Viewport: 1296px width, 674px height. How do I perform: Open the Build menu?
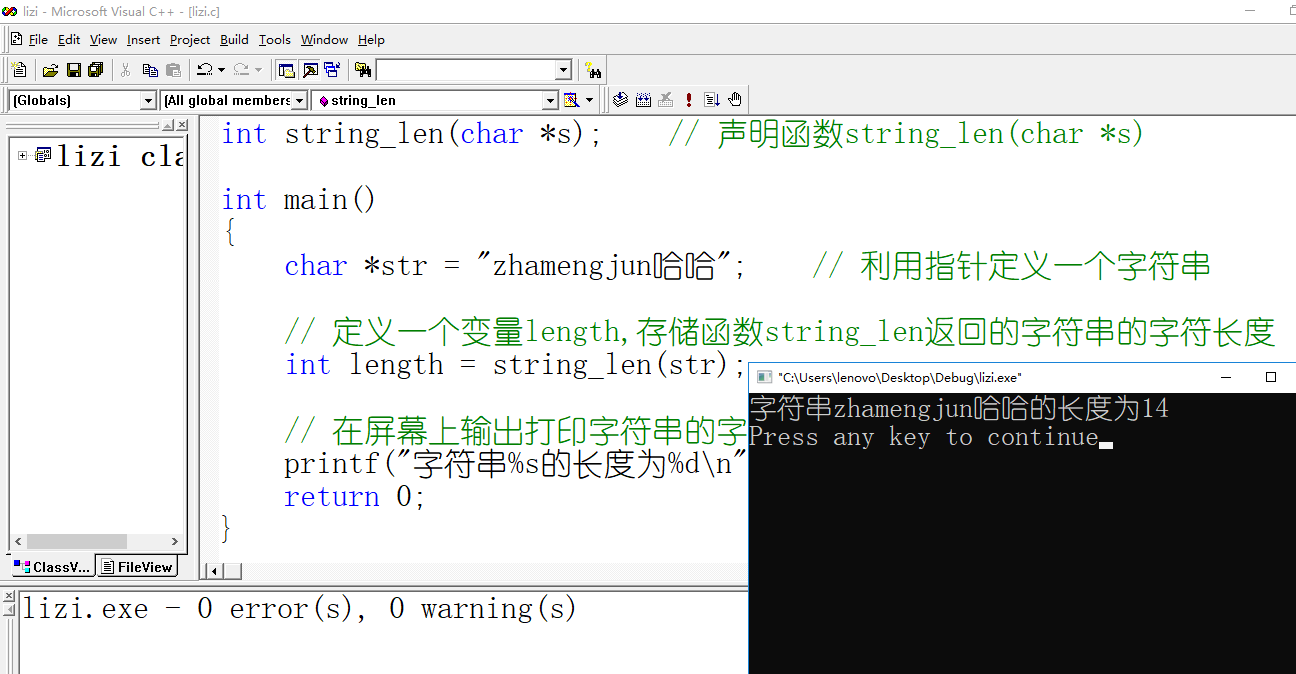[234, 40]
